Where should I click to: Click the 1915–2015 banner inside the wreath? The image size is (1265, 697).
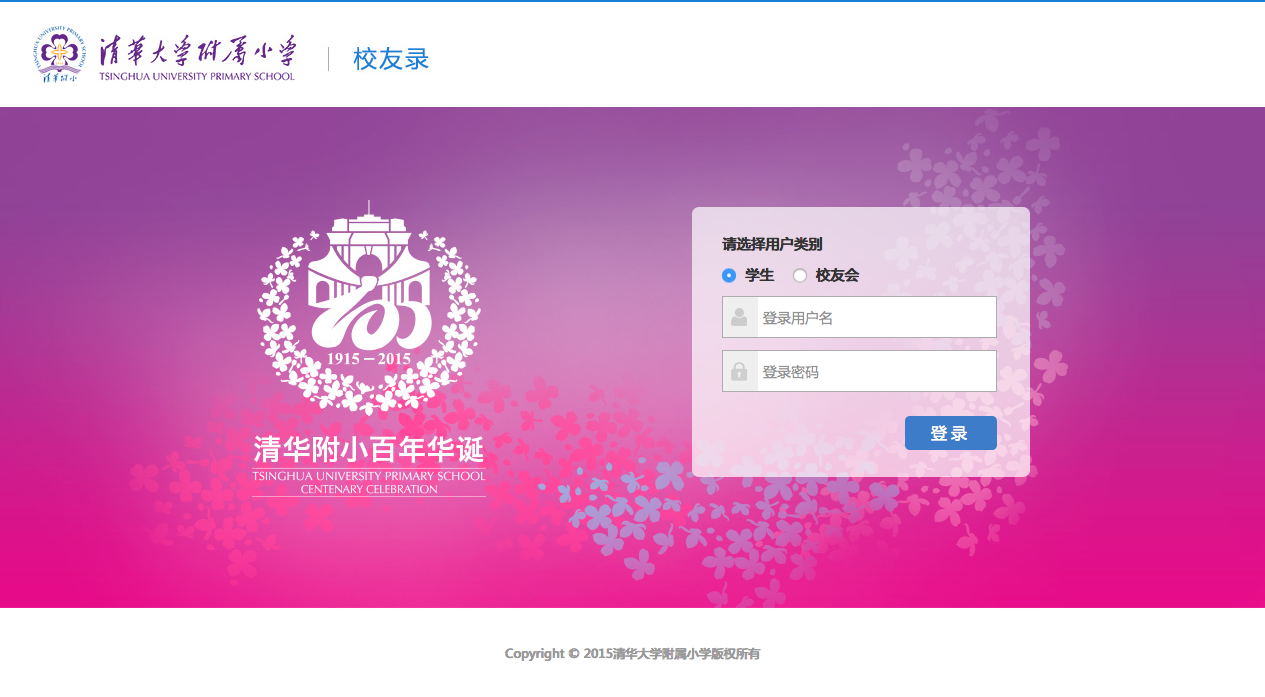[x=369, y=358]
